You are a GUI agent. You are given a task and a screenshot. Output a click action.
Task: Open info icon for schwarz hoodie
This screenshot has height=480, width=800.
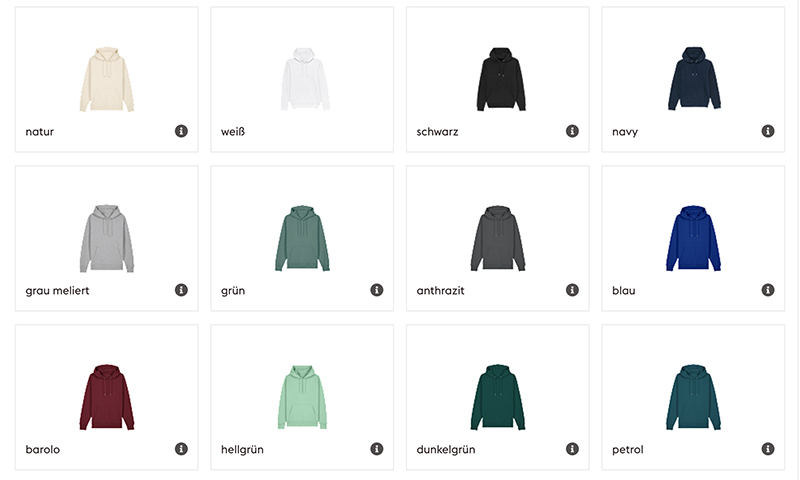tap(572, 131)
